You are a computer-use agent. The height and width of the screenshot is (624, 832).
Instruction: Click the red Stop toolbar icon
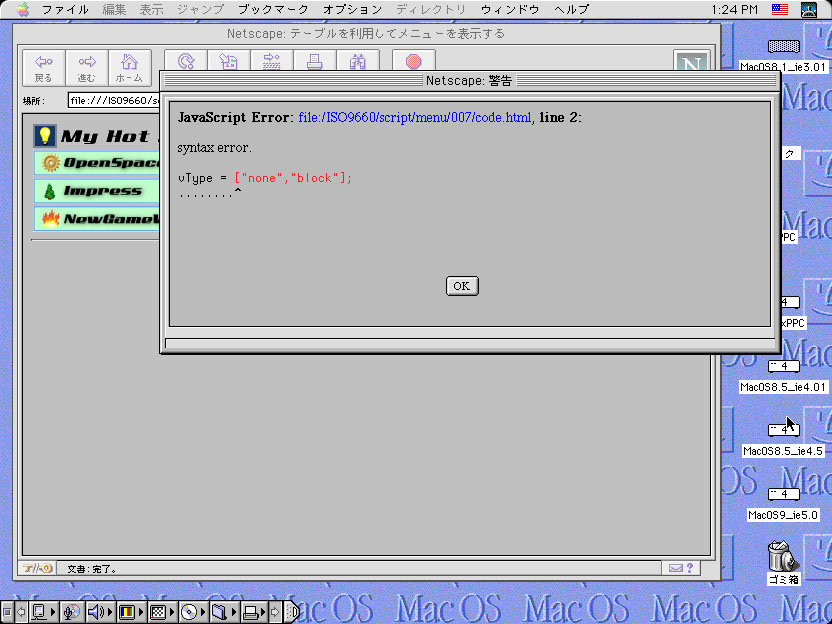pyautogui.click(x=414, y=61)
